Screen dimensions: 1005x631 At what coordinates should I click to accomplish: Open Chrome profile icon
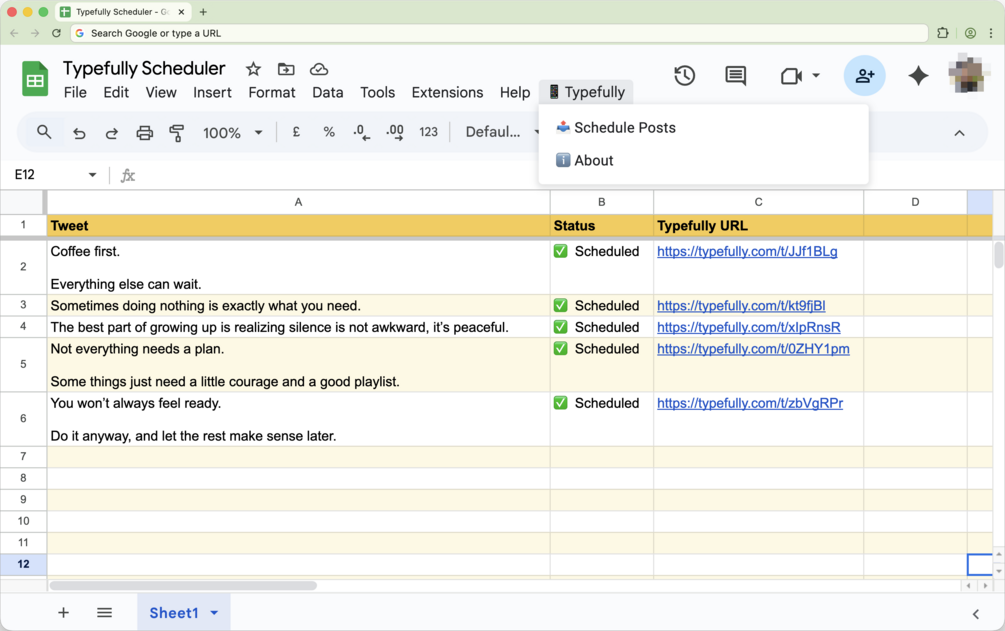(x=970, y=33)
